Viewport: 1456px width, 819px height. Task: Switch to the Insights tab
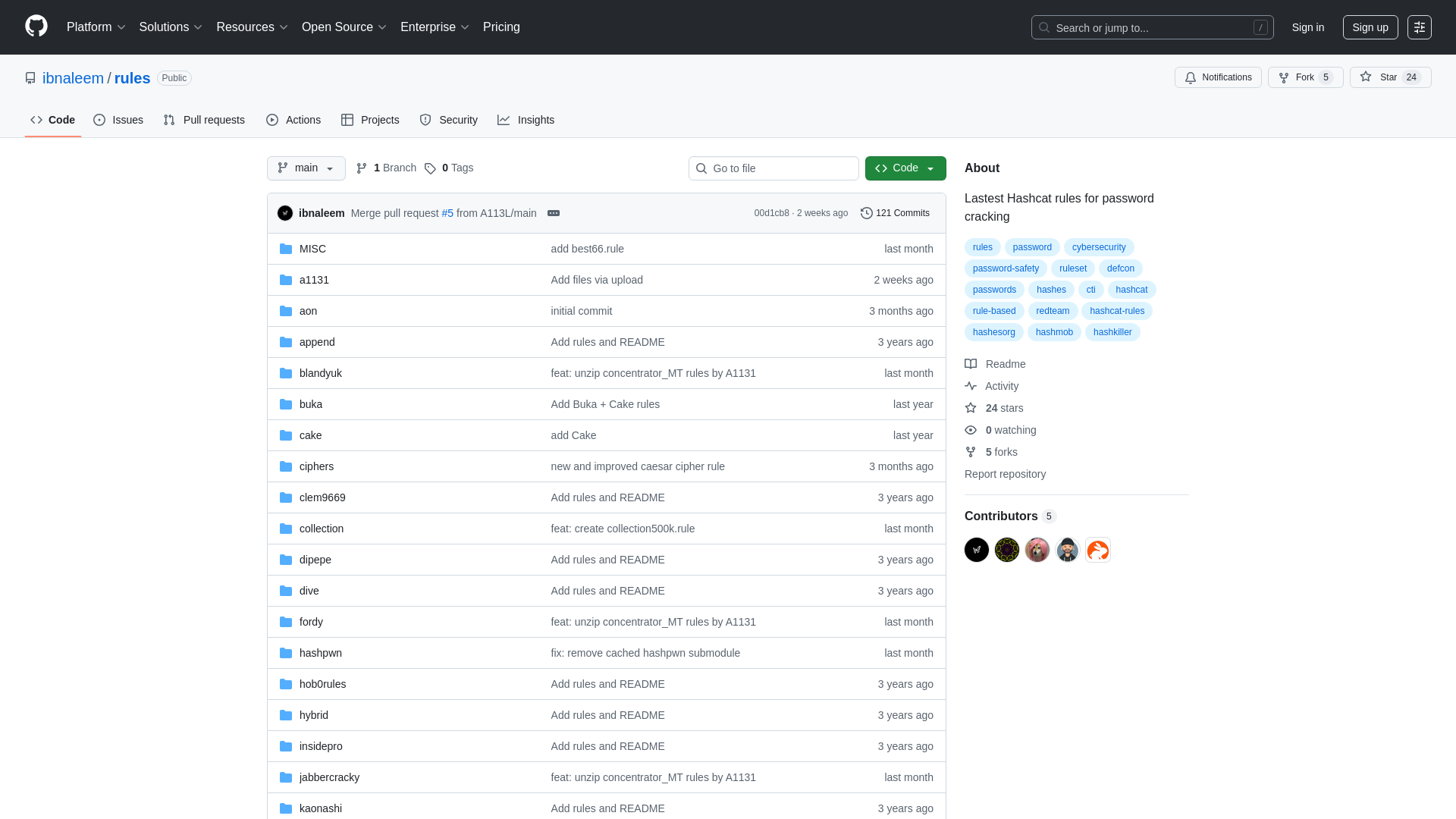[526, 120]
